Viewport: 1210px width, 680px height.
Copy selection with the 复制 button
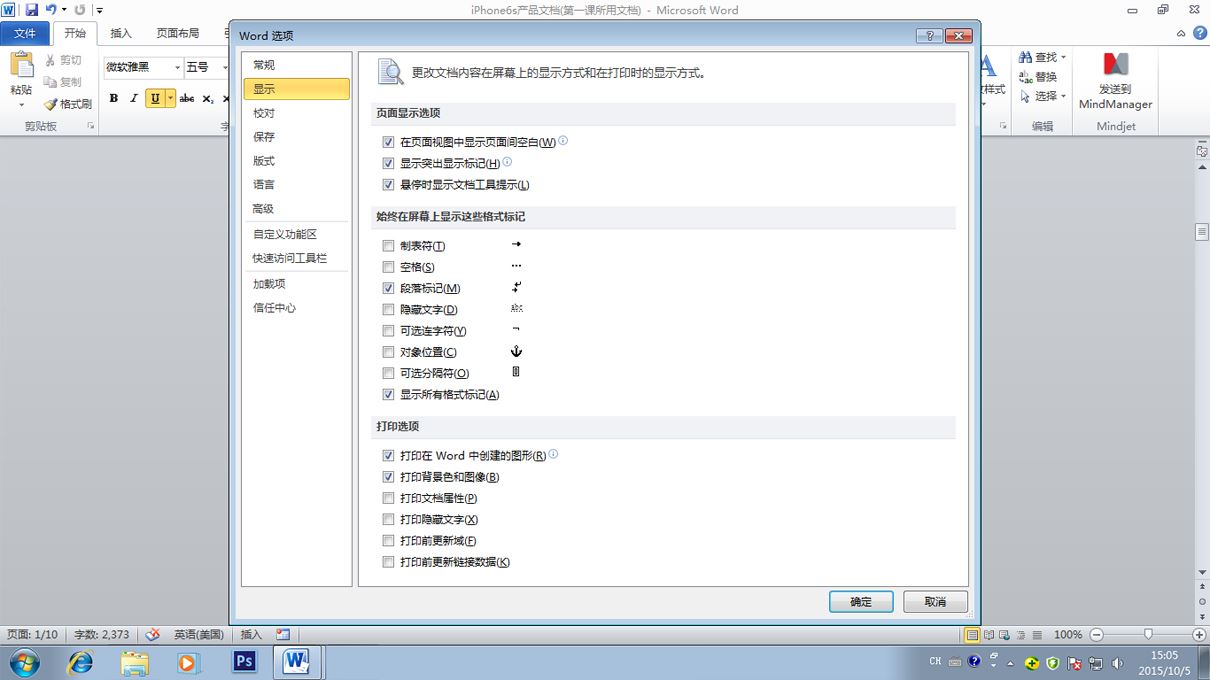[64, 82]
